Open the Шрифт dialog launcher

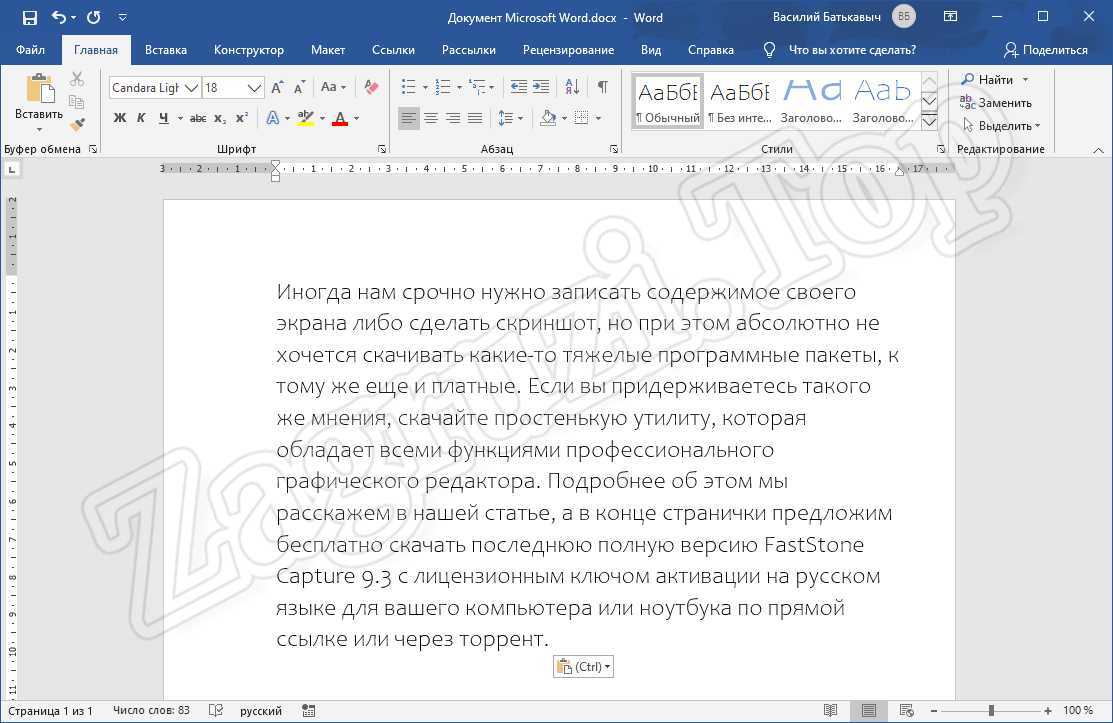click(382, 149)
